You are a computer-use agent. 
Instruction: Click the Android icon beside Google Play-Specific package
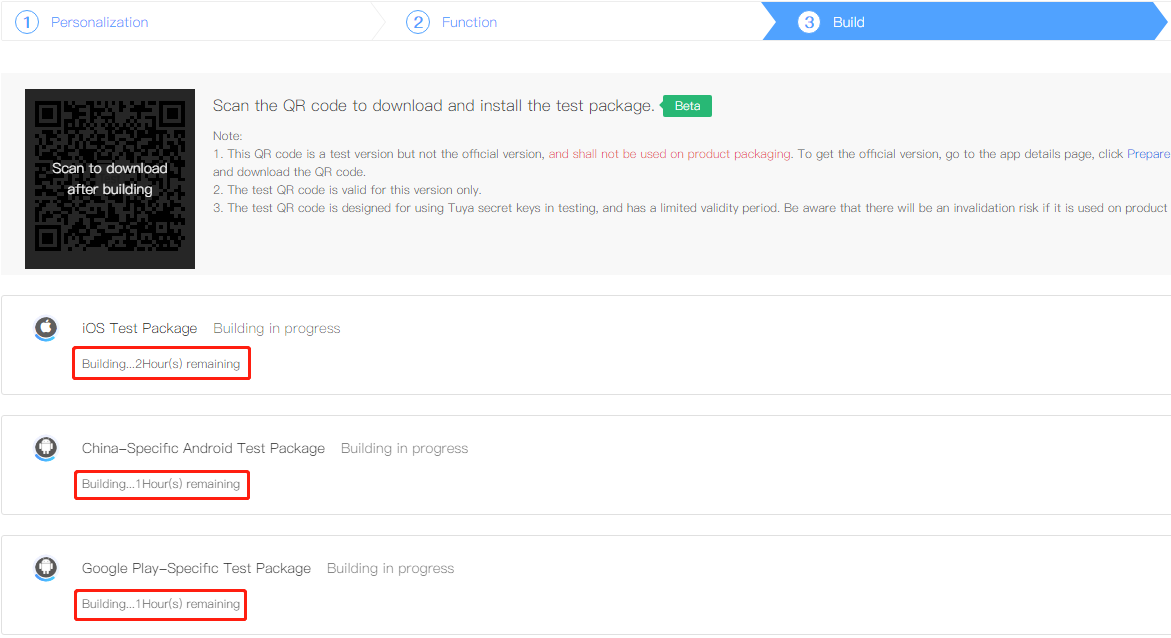(x=46, y=569)
